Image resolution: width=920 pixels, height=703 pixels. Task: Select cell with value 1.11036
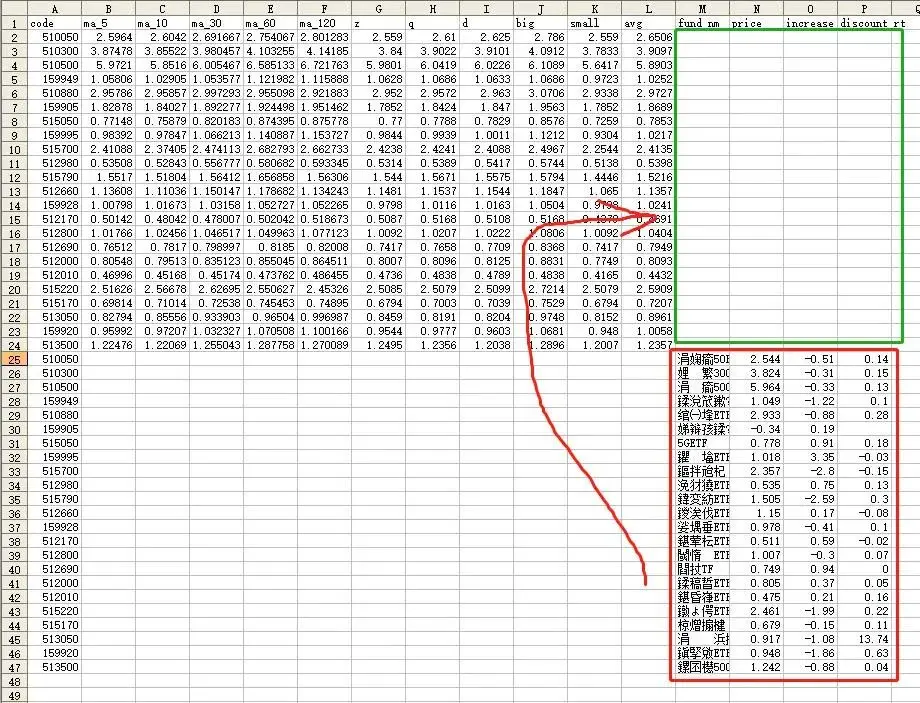[163, 191]
